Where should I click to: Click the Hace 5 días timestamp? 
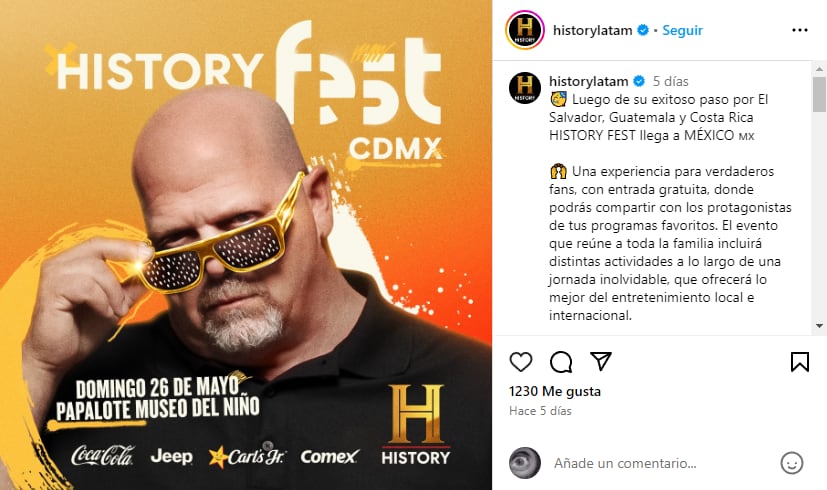pos(540,411)
